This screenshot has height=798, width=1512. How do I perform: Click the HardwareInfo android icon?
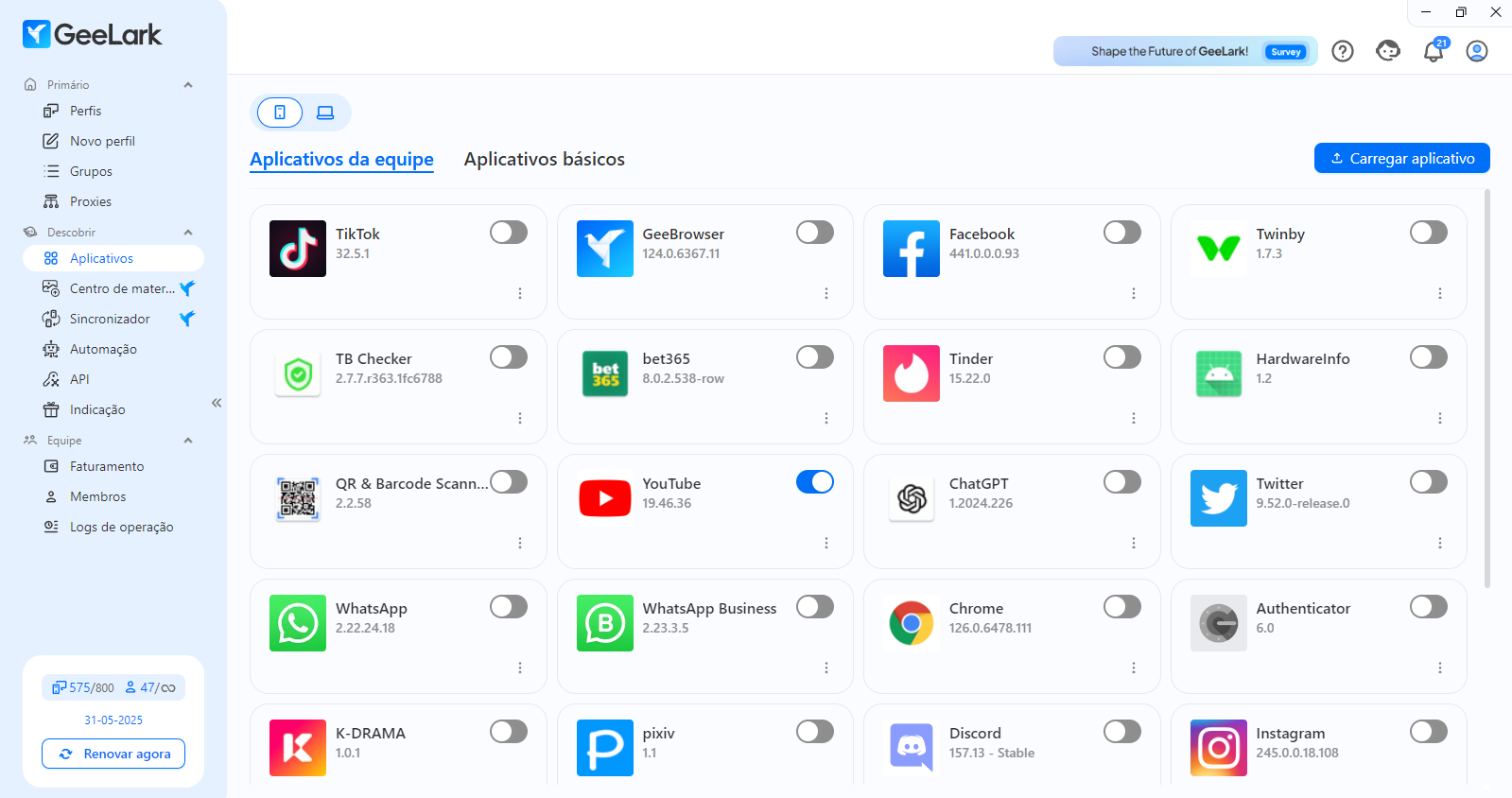coord(1219,373)
